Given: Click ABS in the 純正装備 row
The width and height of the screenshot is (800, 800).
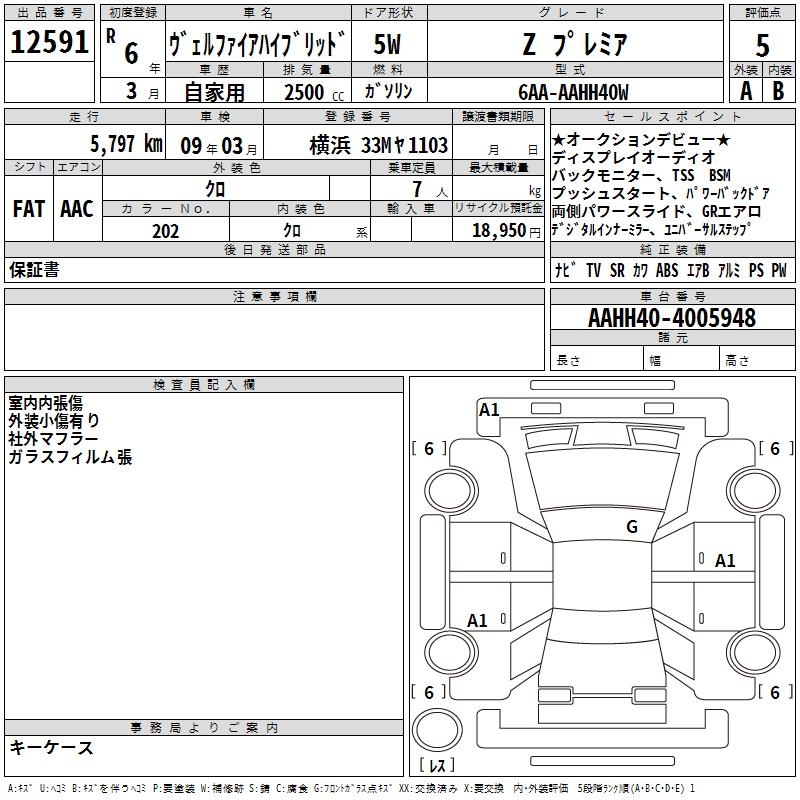Looking at the screenshot, I should (x=667, y=270).
